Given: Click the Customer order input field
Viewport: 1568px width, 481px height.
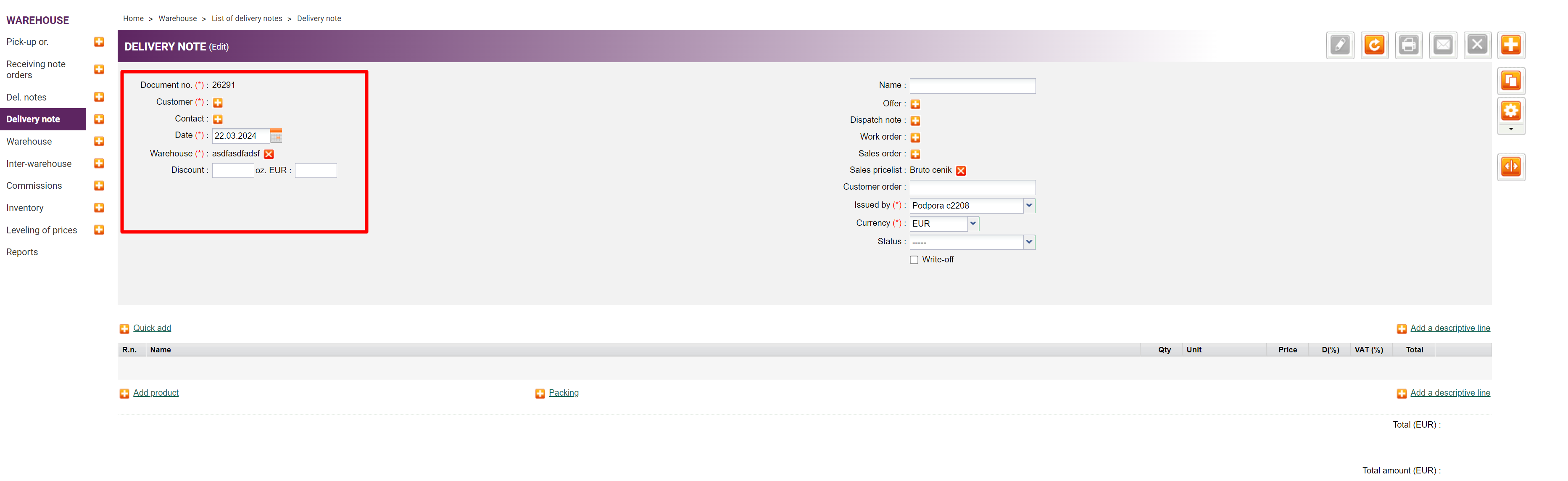Looking at the screenshot, I should (x=972, y=188).
